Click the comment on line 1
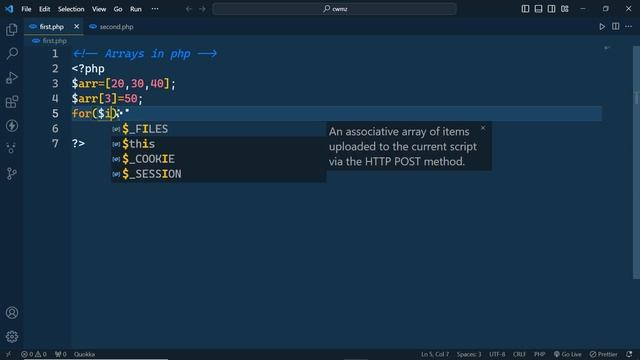The image size is (640, 360). point(145,53)
